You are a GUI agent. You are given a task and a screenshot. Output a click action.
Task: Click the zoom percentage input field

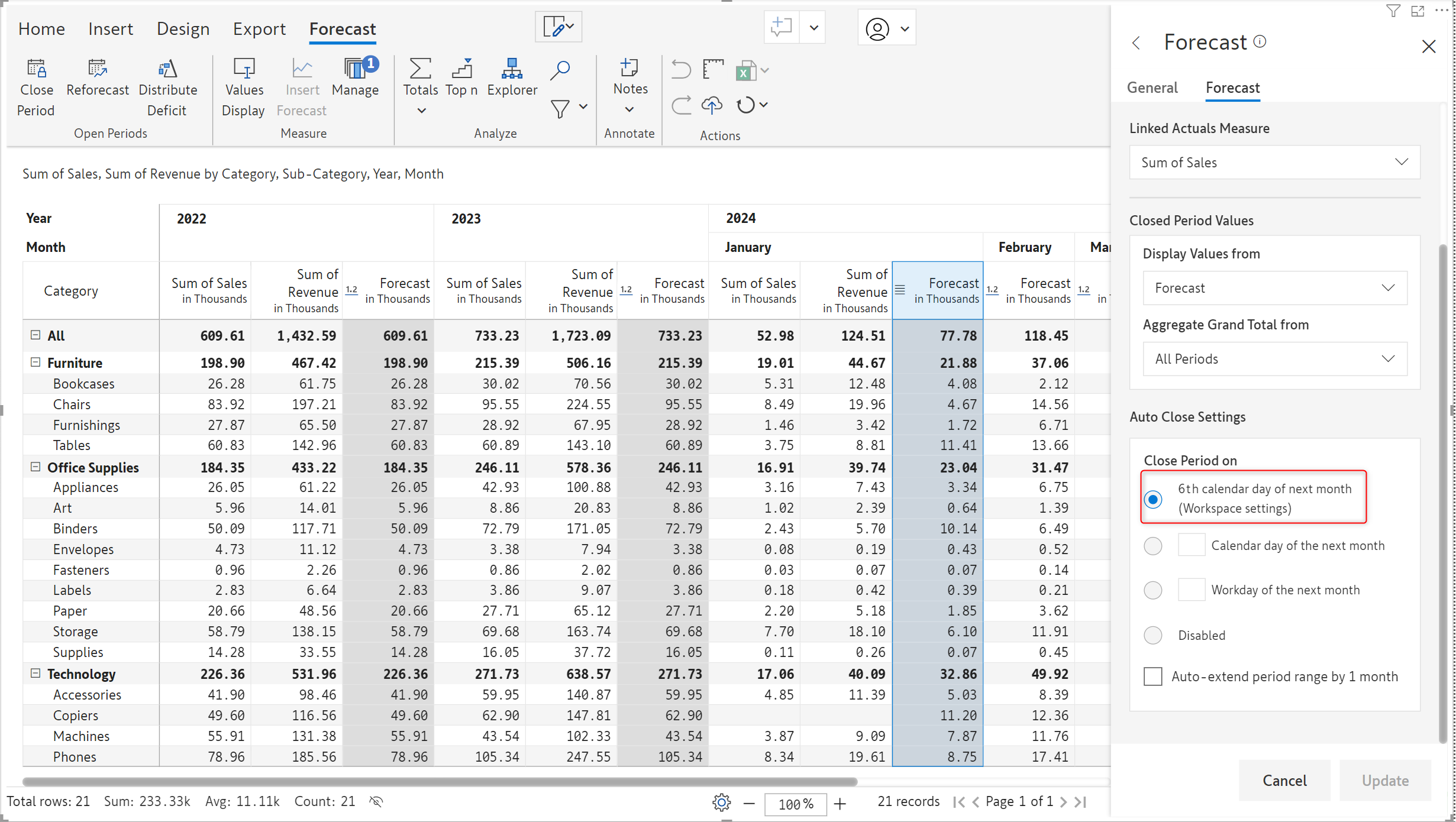[795, 804]
